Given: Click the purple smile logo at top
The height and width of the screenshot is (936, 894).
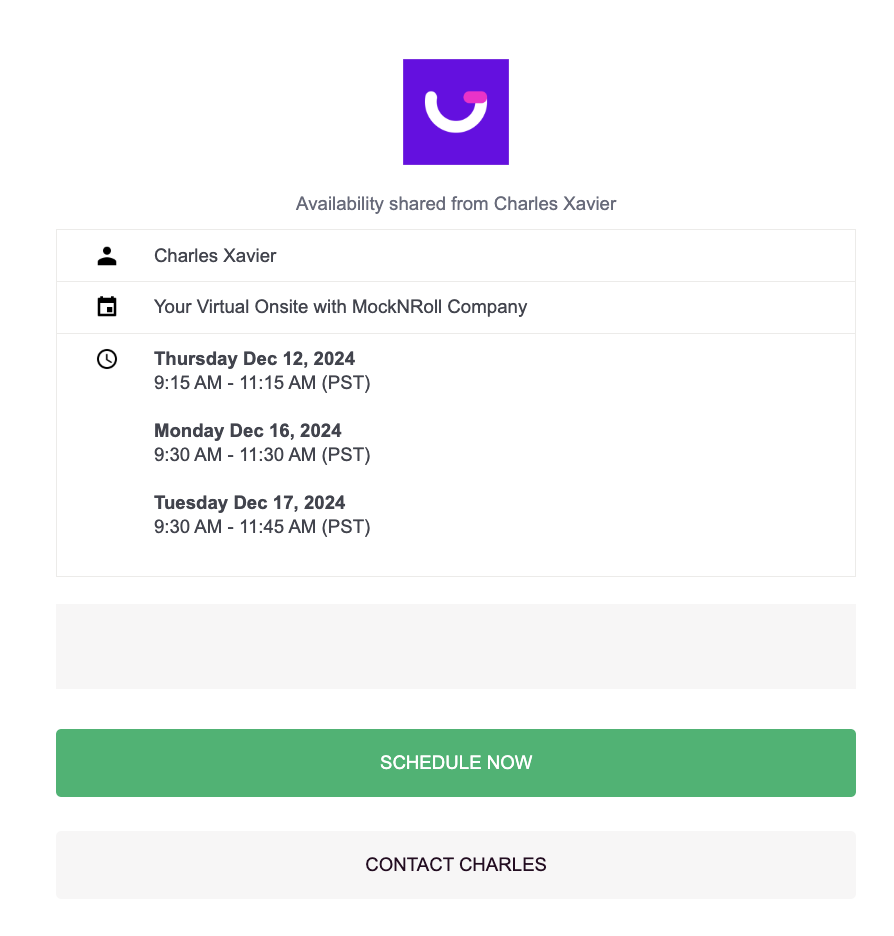Looking at the screenshot, I should tap(455, 112).
